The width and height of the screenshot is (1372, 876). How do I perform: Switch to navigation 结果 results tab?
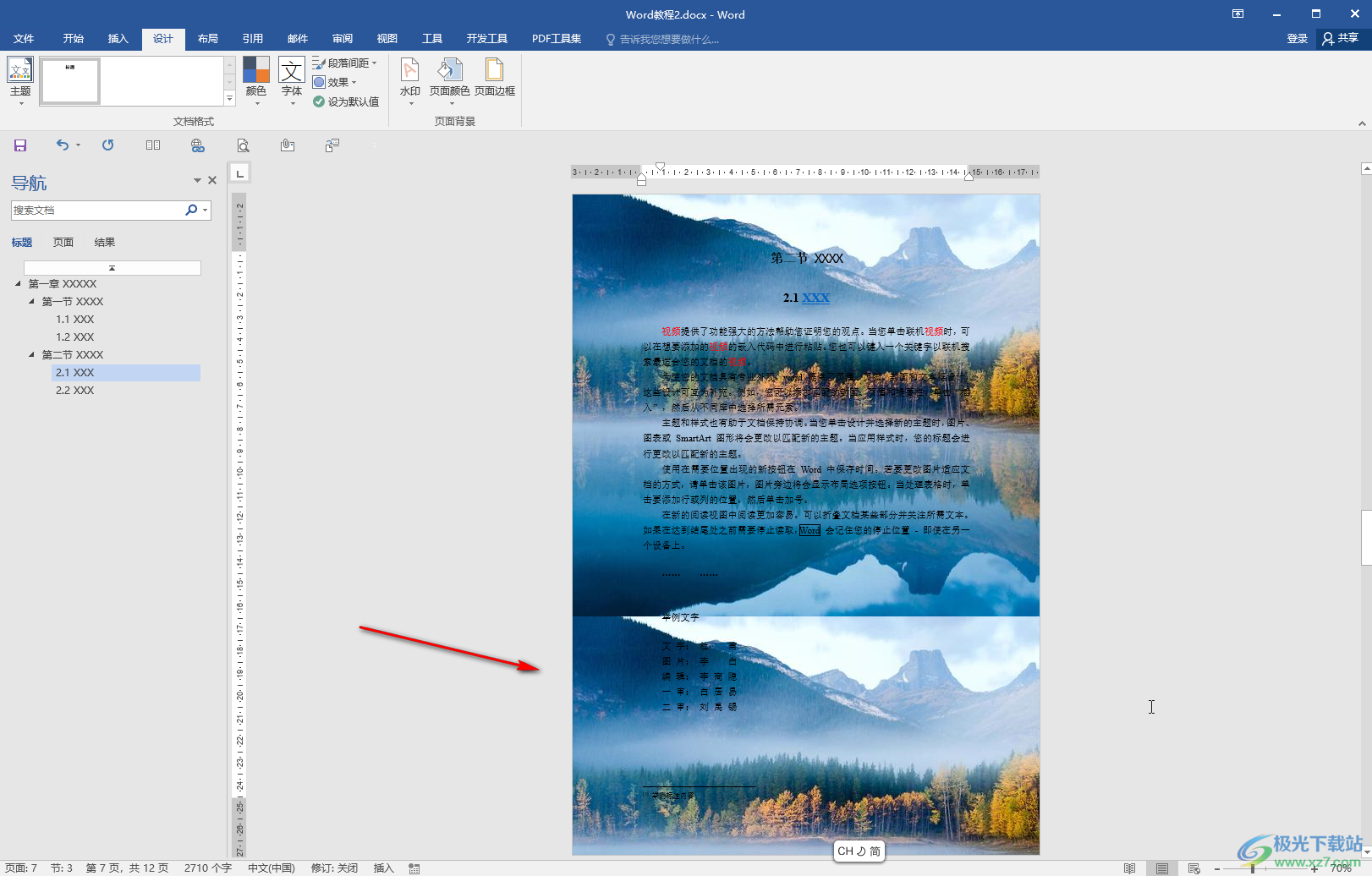click(x=105, y=243)
